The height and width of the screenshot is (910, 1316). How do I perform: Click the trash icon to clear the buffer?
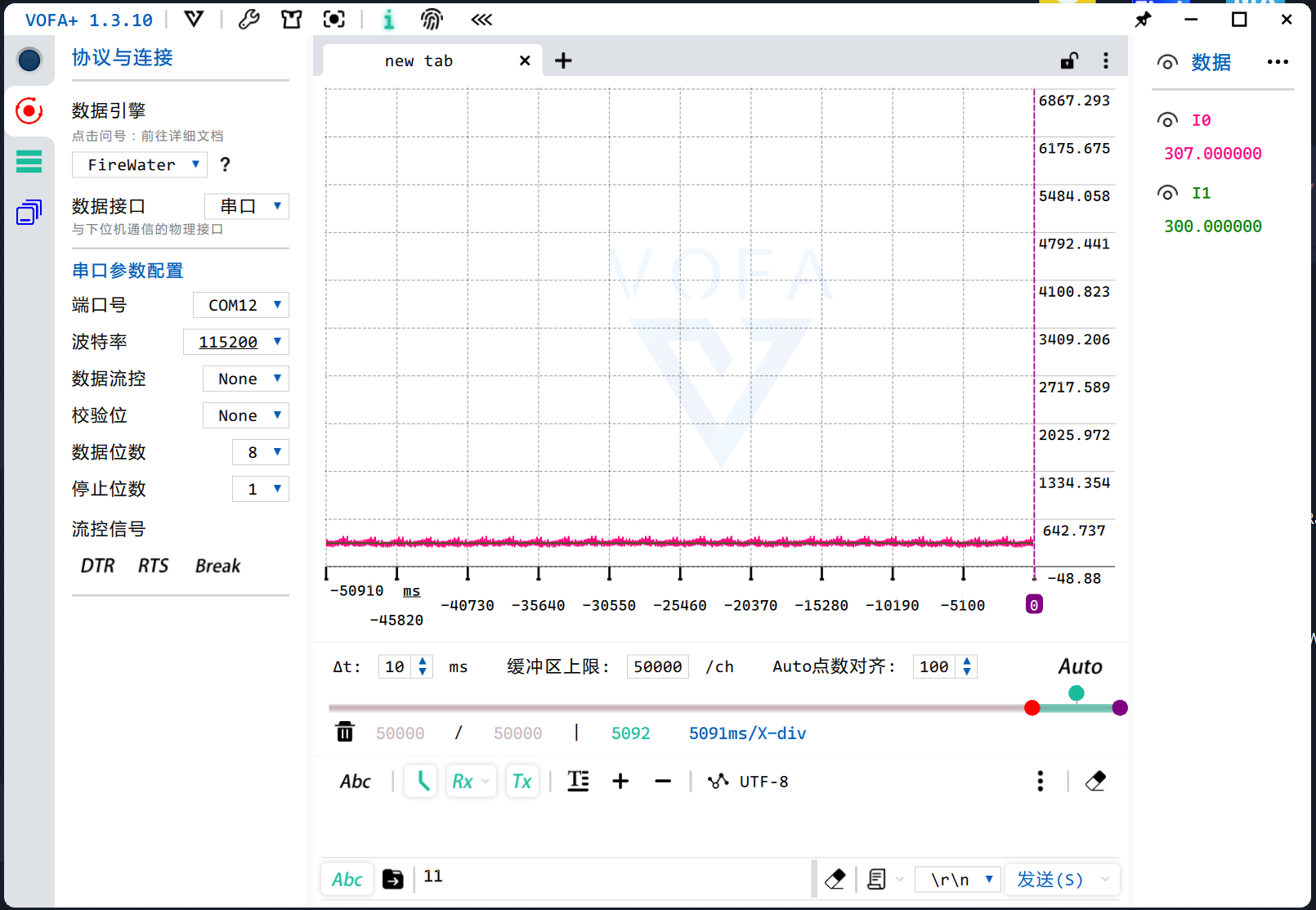click(x=345, y=732)
